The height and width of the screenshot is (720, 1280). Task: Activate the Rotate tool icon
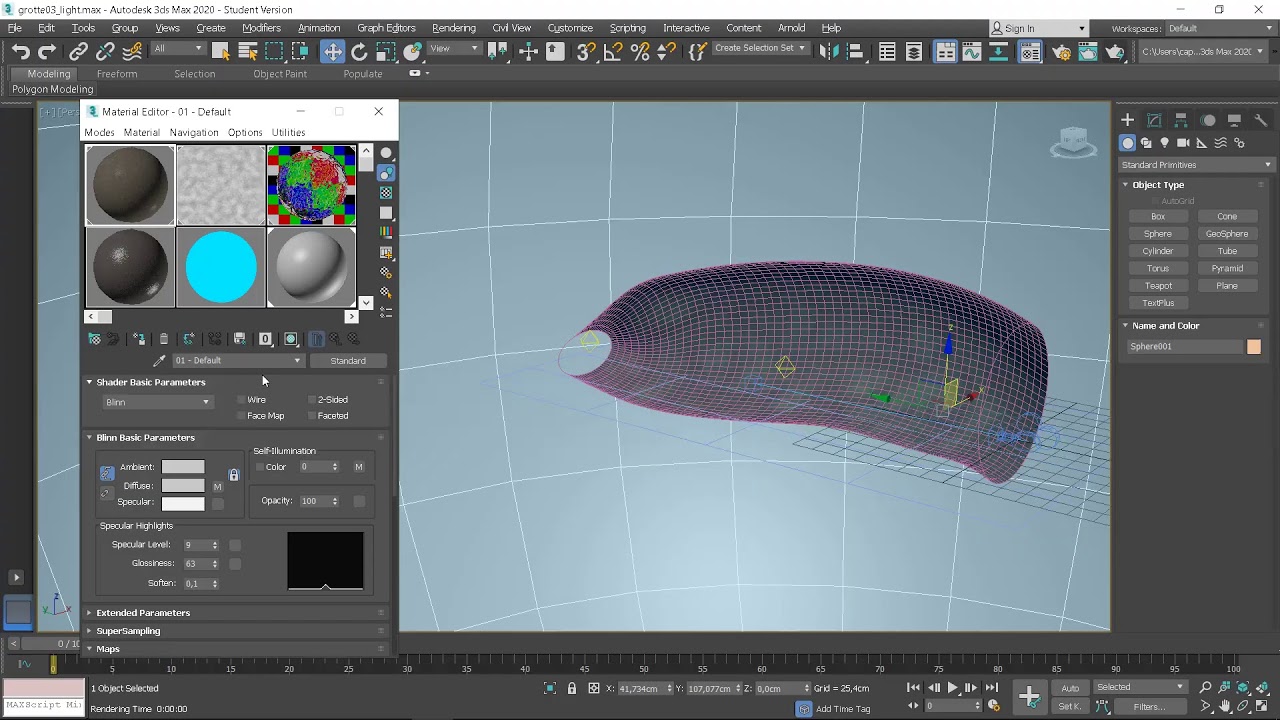(x=359, y=52)
